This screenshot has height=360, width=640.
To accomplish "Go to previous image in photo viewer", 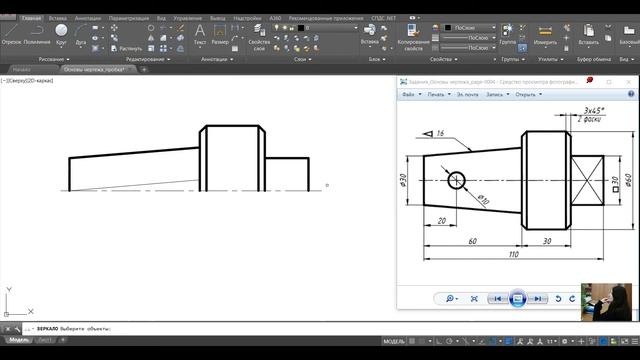I will coord(498,299).
